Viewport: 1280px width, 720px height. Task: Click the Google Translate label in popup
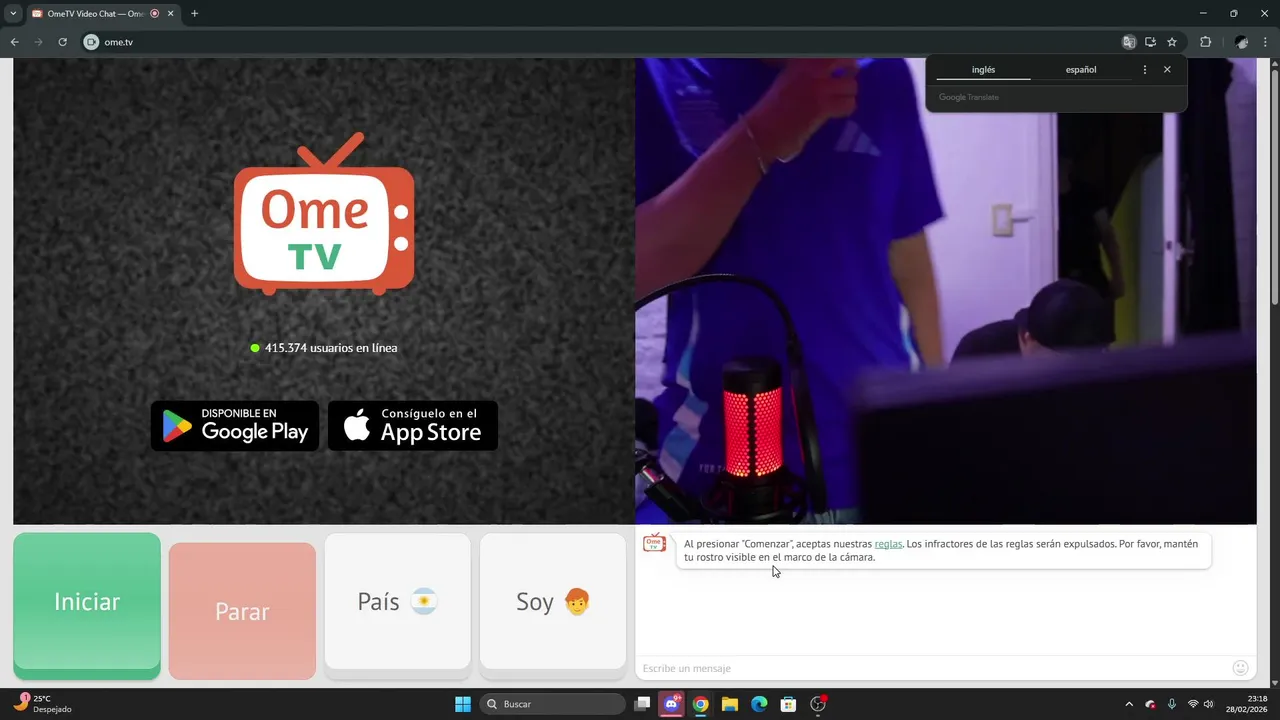[x=969, y=97]
